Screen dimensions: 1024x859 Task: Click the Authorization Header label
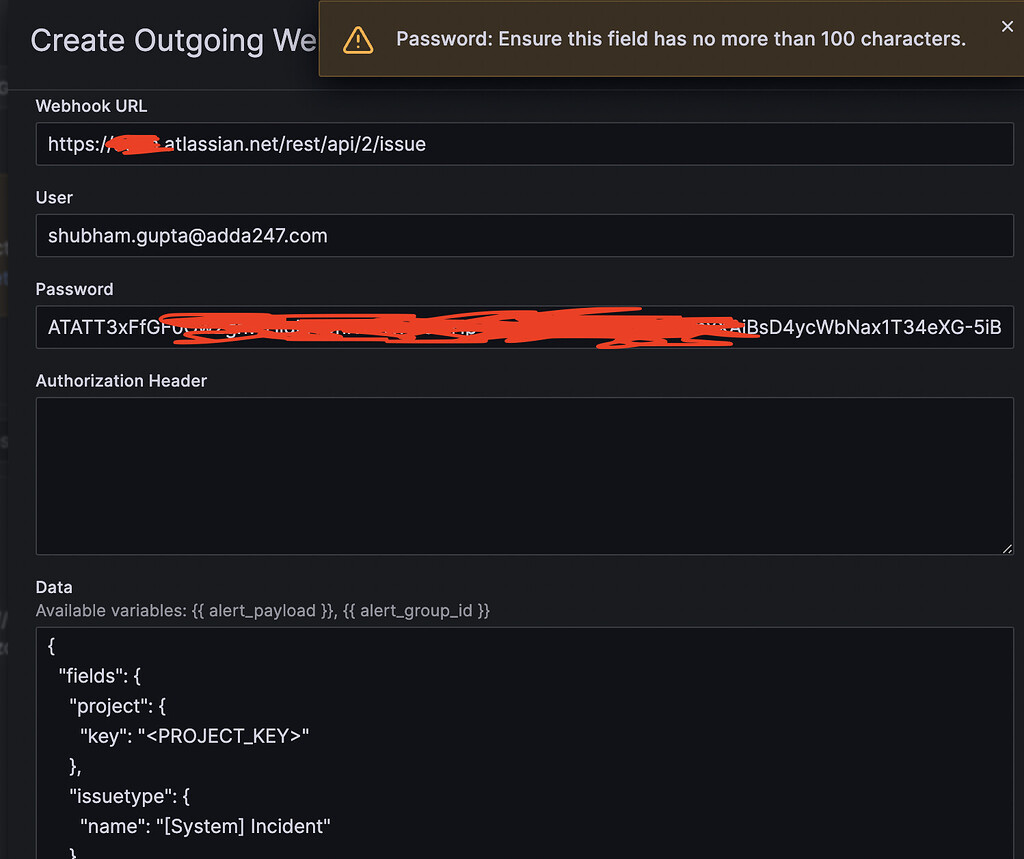121,381
